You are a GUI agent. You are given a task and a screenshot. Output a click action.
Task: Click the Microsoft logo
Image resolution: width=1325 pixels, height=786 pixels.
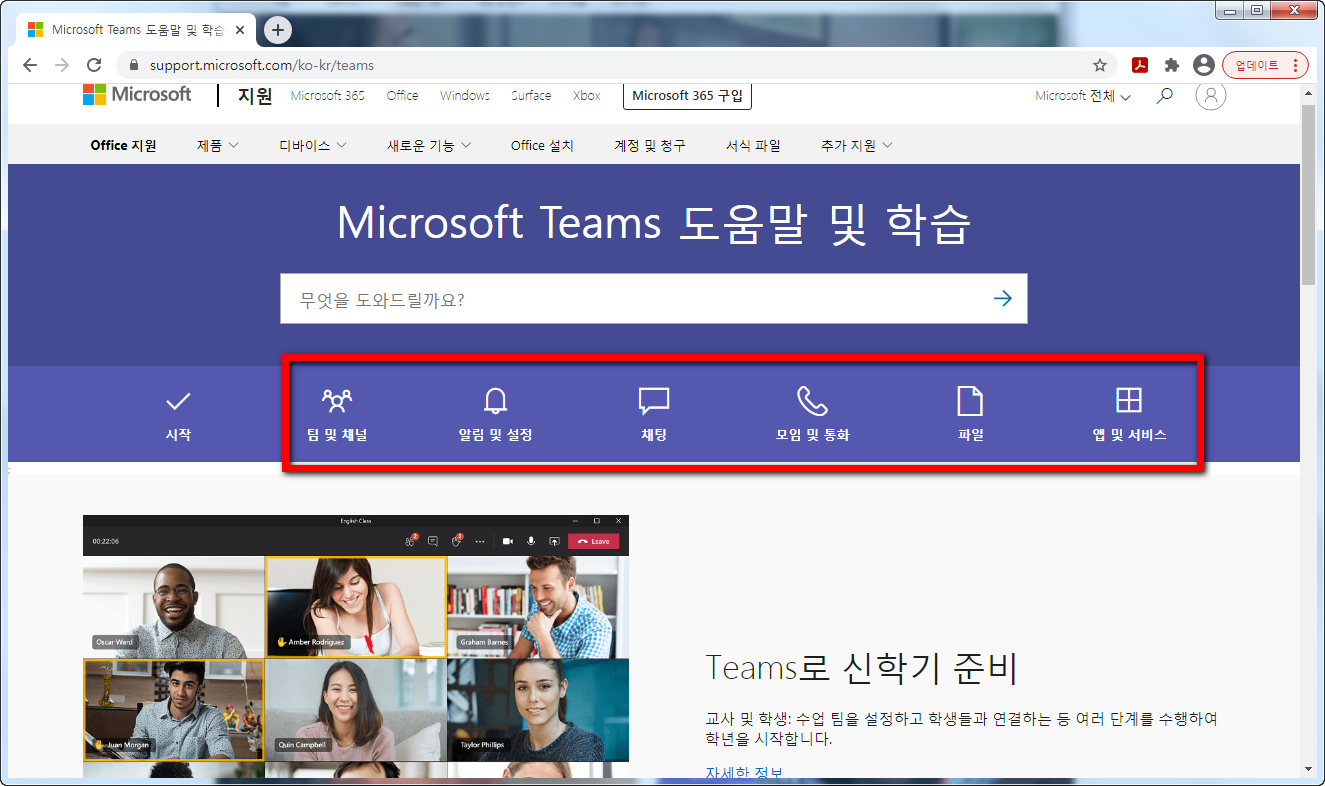(x=137, y=95)
